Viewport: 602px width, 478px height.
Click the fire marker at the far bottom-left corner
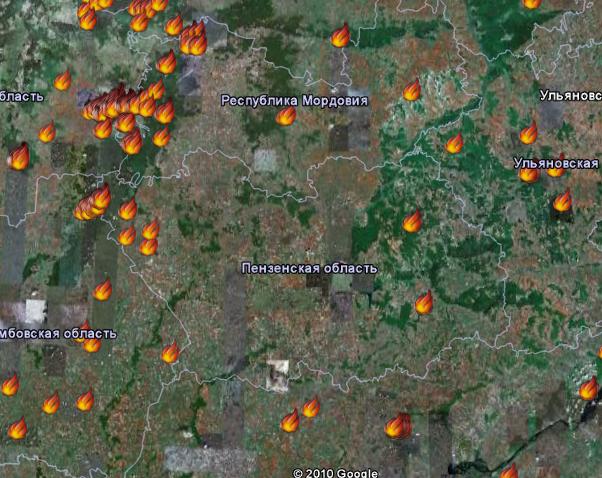[17, 428]
